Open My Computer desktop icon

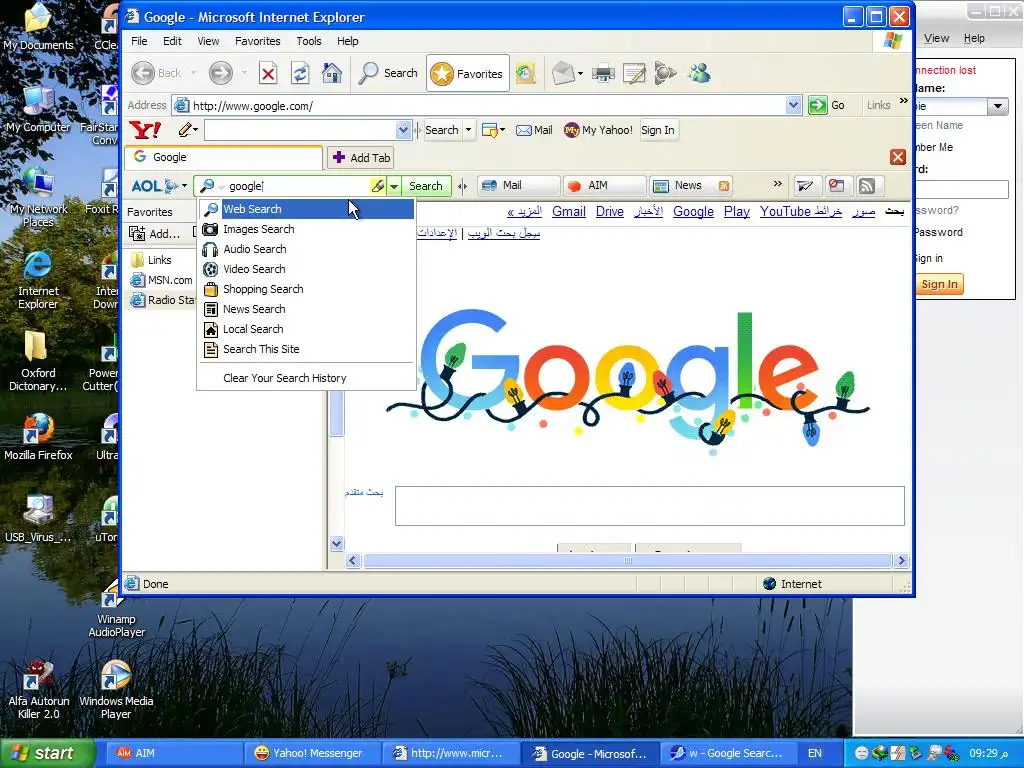tap(38, 109)
